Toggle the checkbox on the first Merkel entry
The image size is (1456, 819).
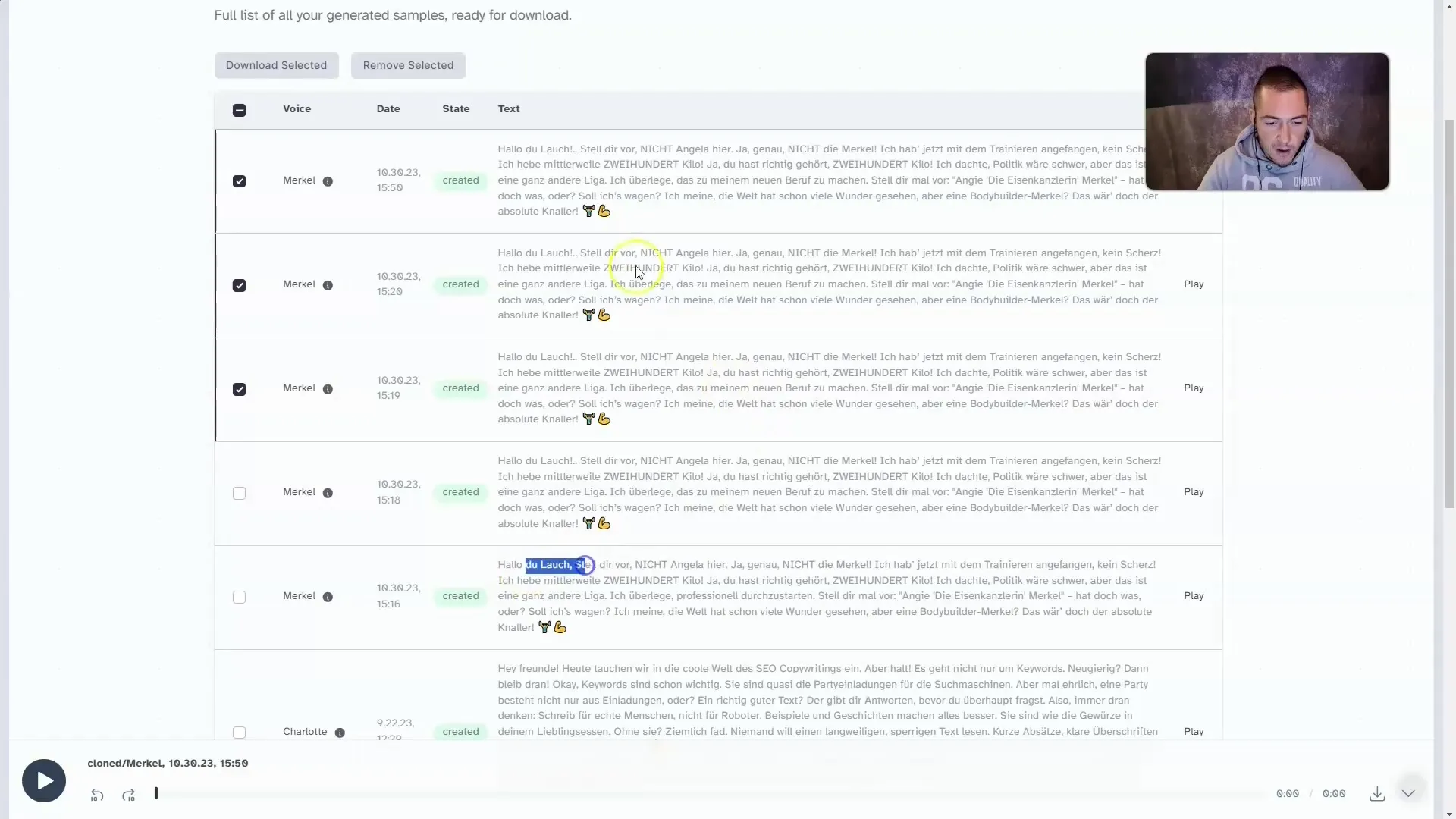point(239,180)
